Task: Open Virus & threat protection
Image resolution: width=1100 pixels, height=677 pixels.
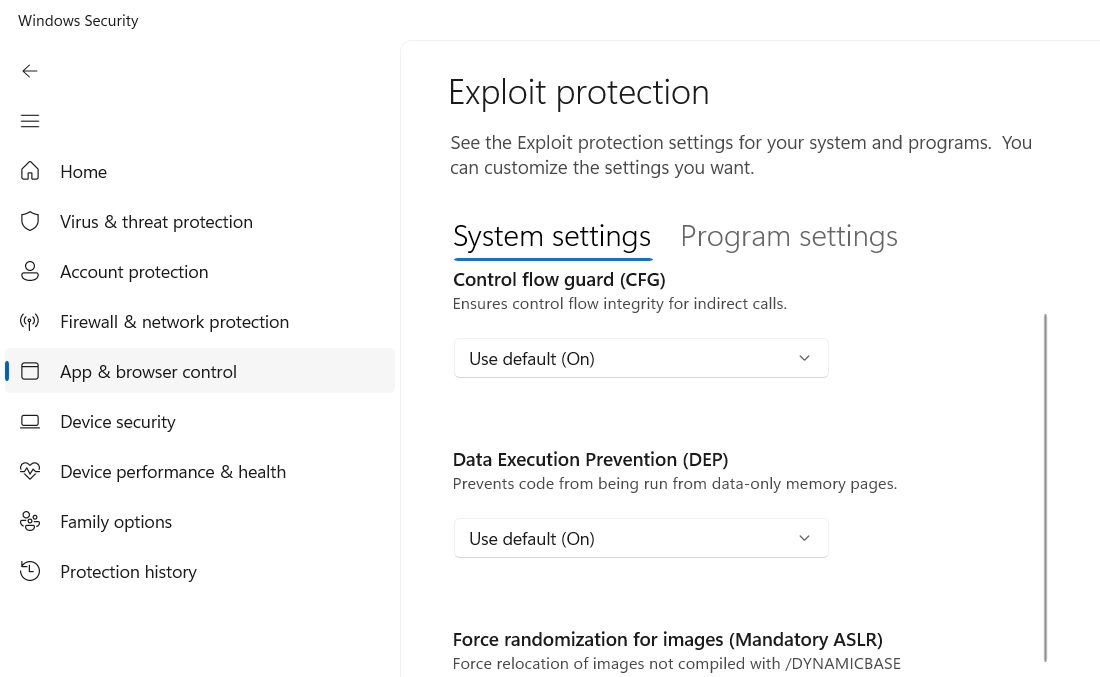Action: 156,221
